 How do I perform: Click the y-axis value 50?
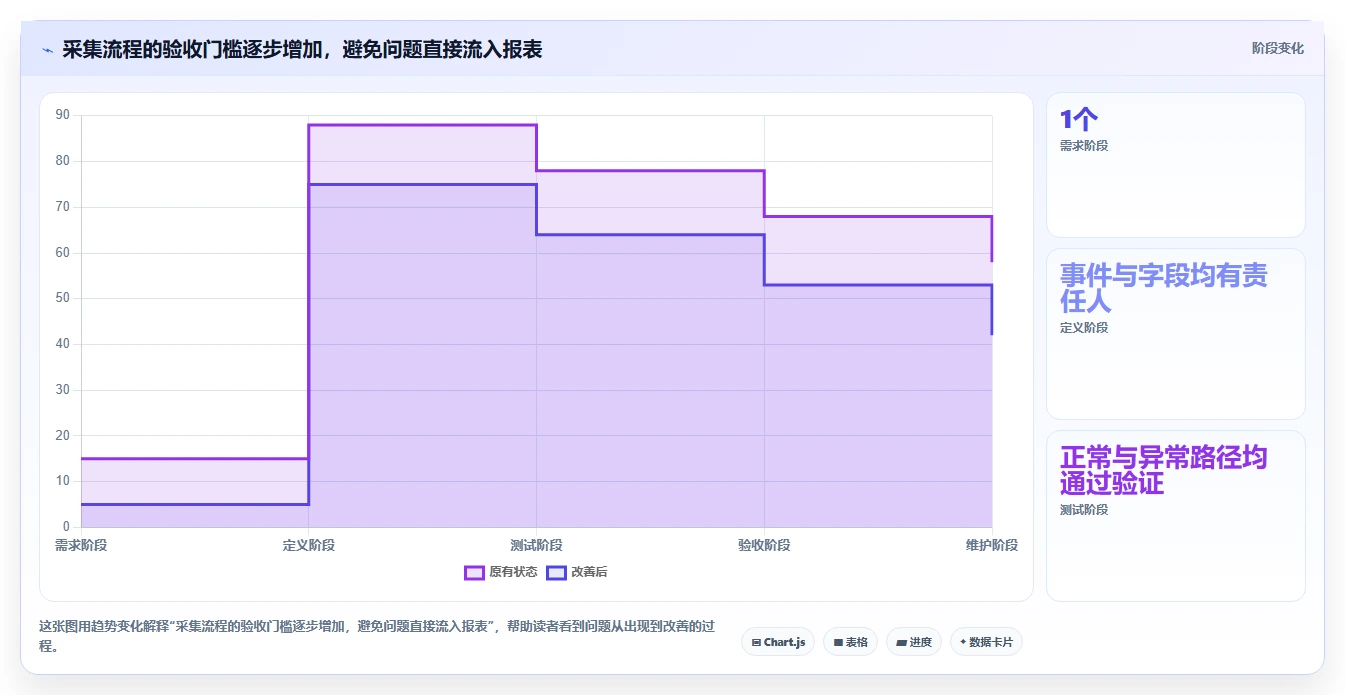pos(63,298)
